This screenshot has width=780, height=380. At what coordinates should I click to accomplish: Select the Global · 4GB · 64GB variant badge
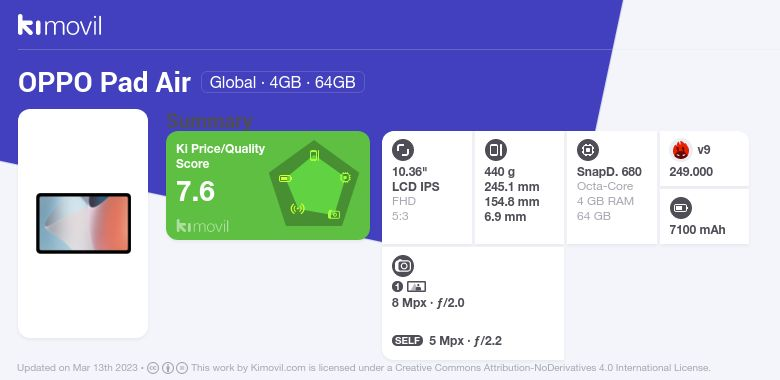point(283,82)
